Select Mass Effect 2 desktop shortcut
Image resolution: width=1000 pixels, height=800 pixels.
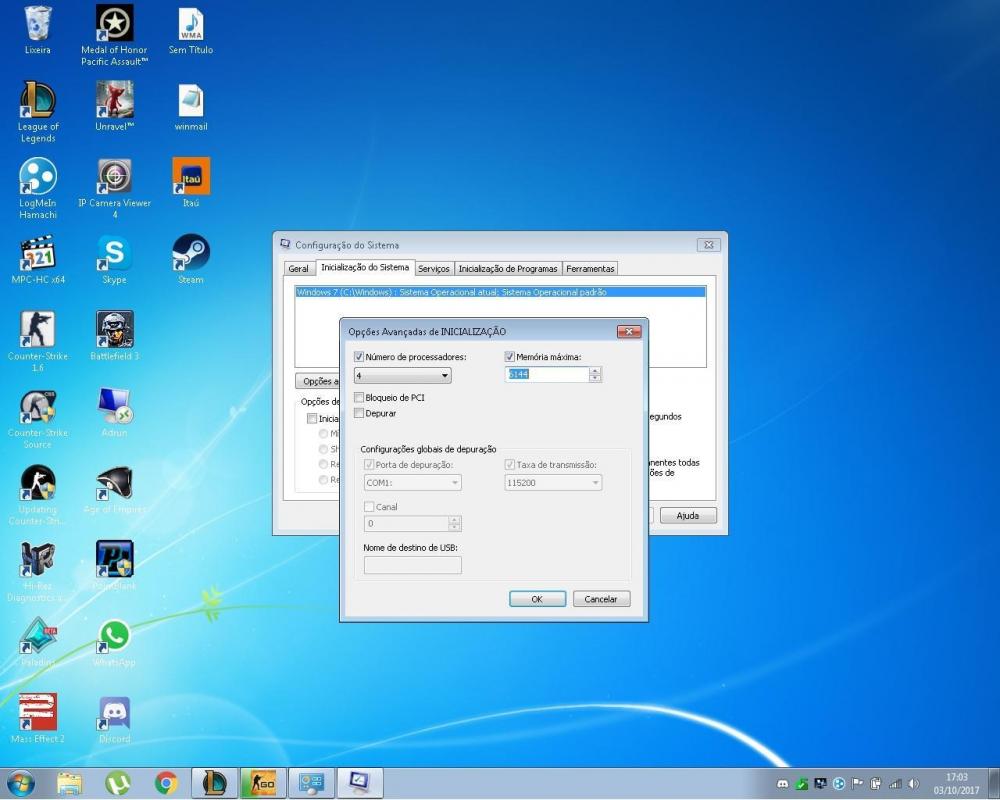(38, 719)
